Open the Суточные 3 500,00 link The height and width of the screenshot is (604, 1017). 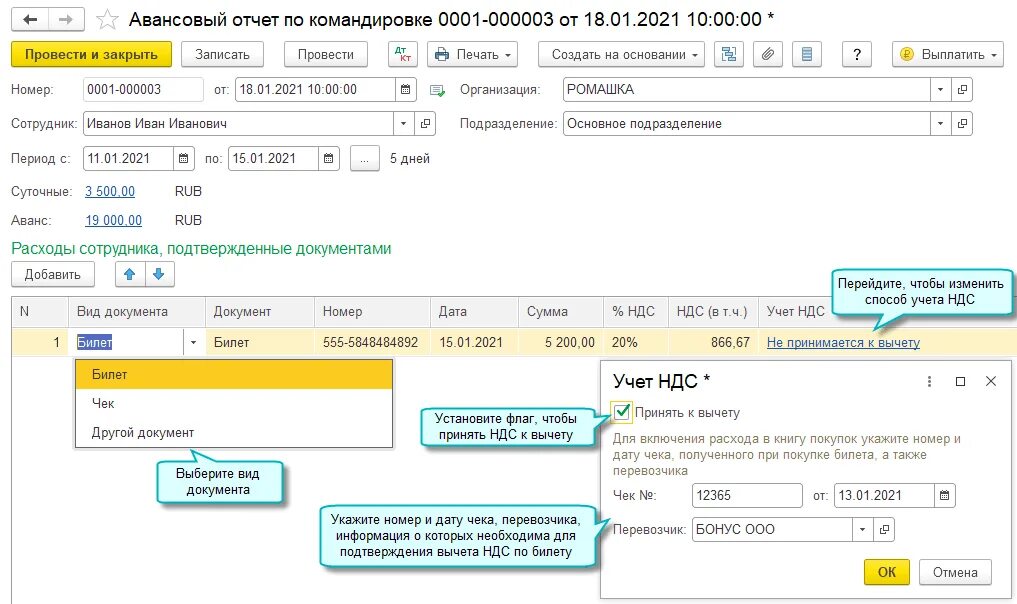tap(110, 191)
